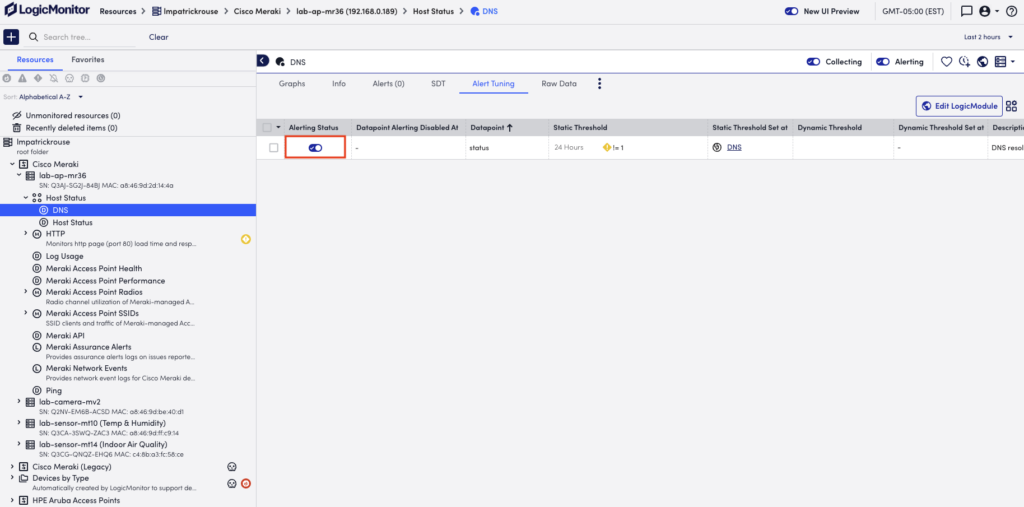
Task: Select the Alert Tuning tab
Action: point(493,84)
